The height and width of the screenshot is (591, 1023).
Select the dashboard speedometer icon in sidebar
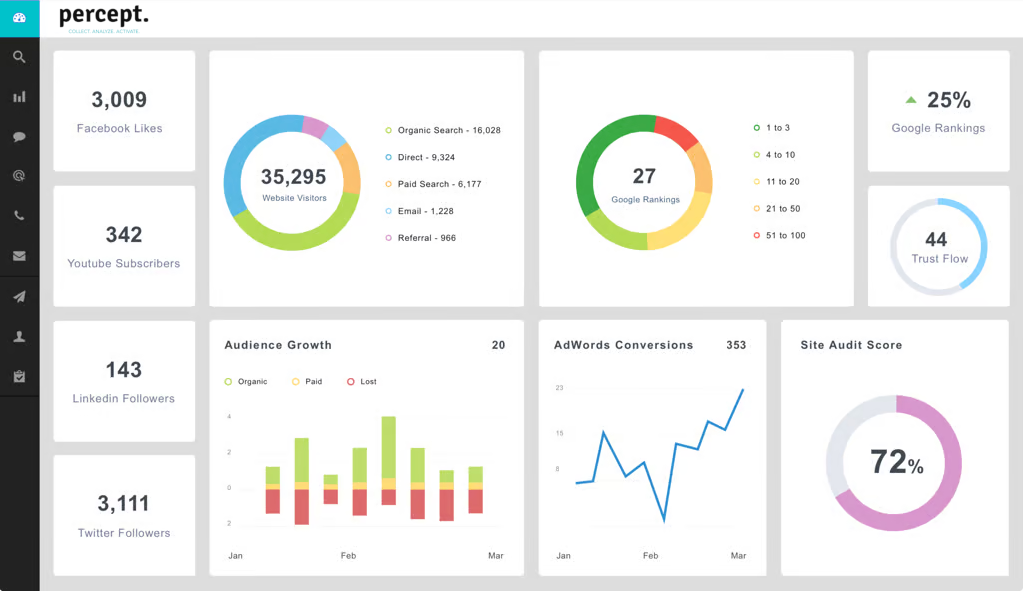coord(19,18)
